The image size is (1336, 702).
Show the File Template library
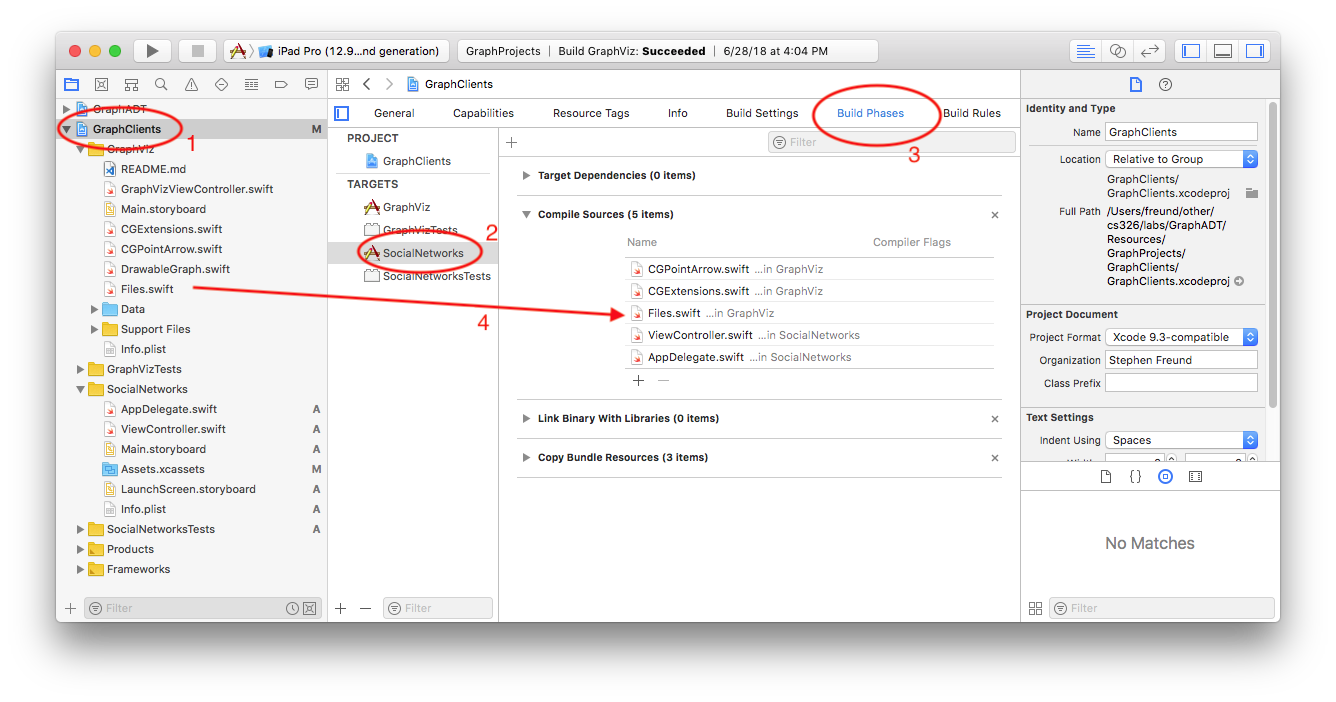(x=1106, y=477)
